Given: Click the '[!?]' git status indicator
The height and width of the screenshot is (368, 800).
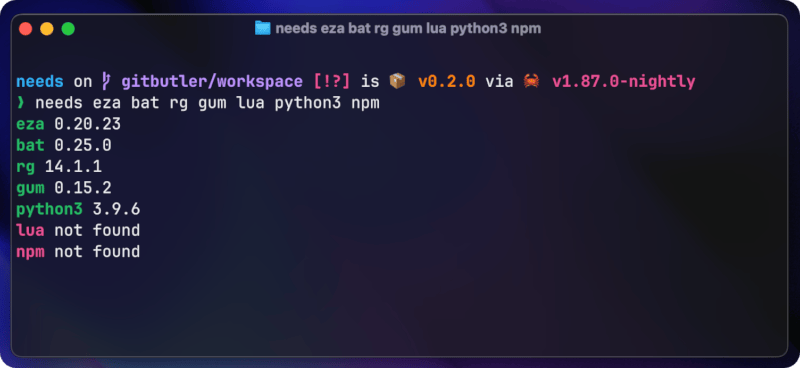Looking at the screenshot, I should pos(332,82).
